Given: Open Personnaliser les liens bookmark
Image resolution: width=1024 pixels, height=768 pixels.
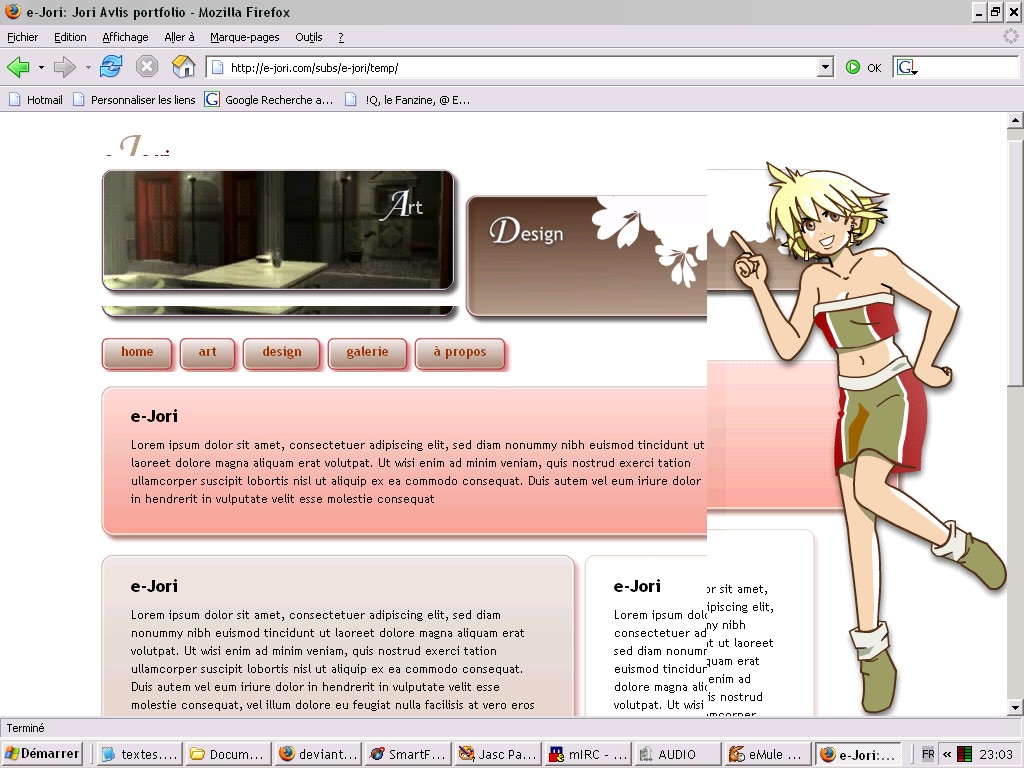Looking at the screenshot, I should tap(135, 100).
